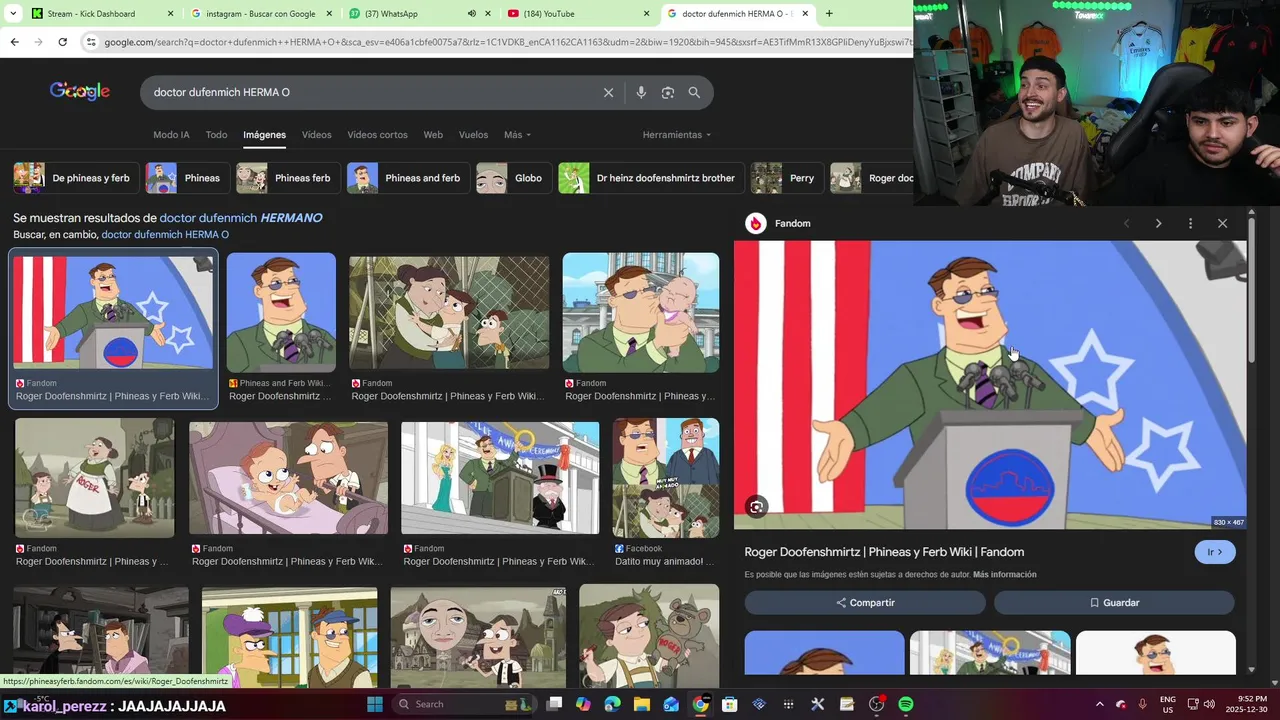Show next image in preview panel
This screenshot has width=1280, height=720.
[x=1158, y=223]
